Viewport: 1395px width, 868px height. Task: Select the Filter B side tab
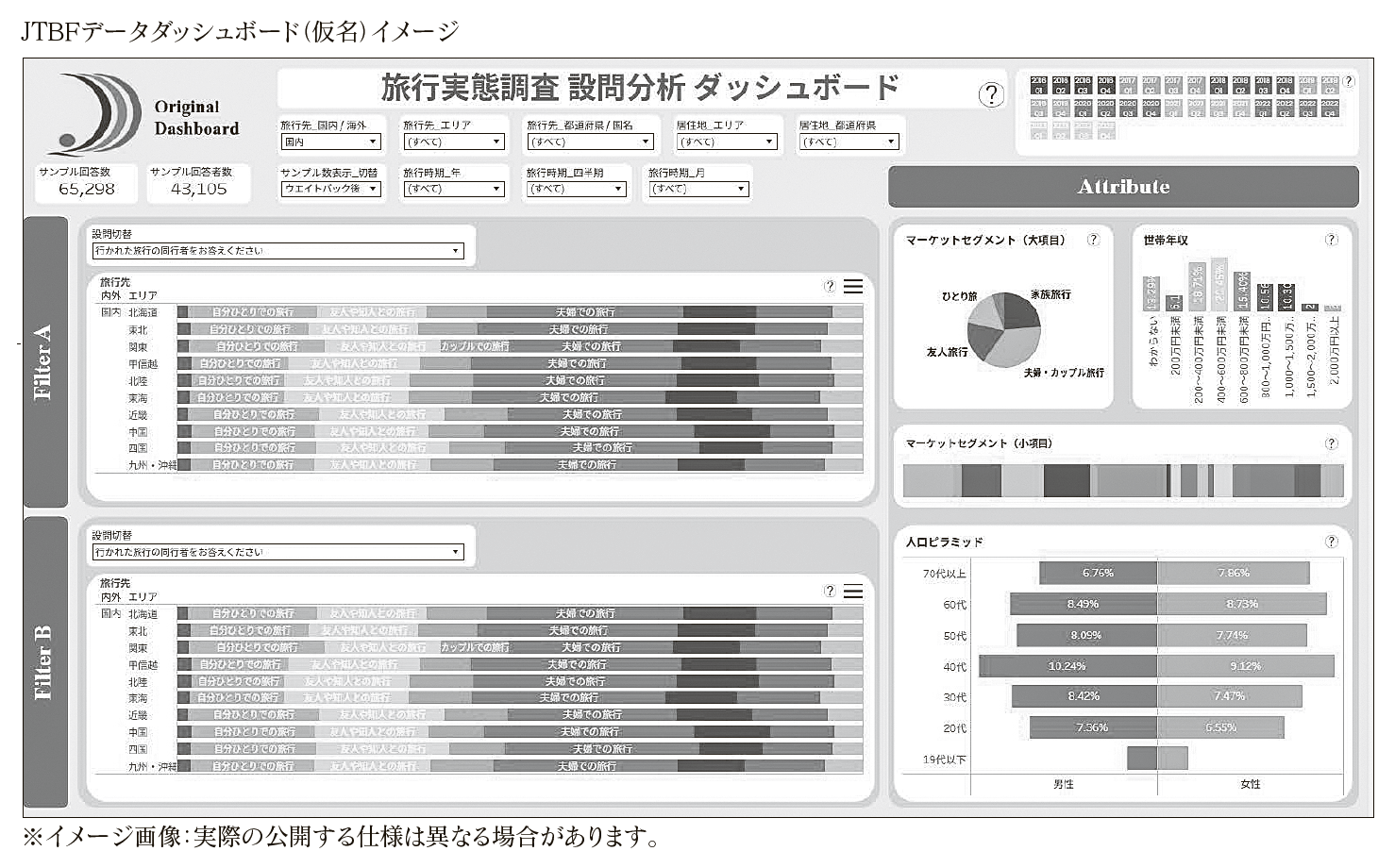coord(44,661)
